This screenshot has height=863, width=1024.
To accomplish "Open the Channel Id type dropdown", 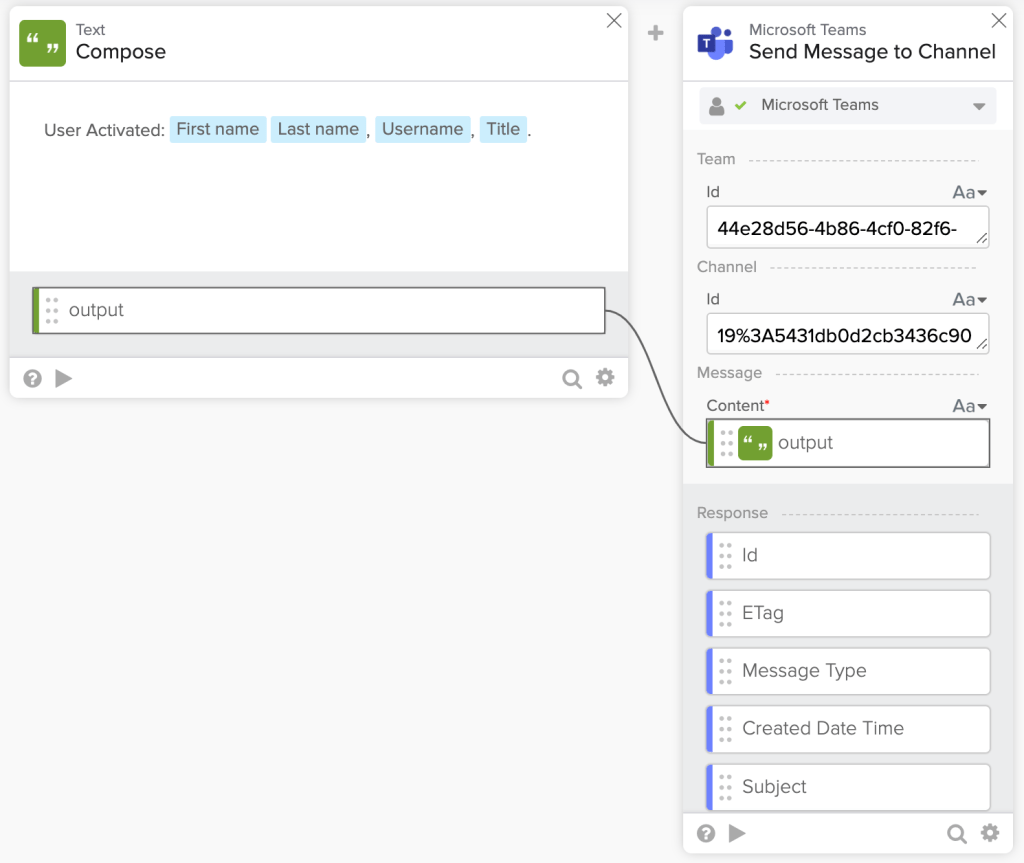I will point(969,299).
